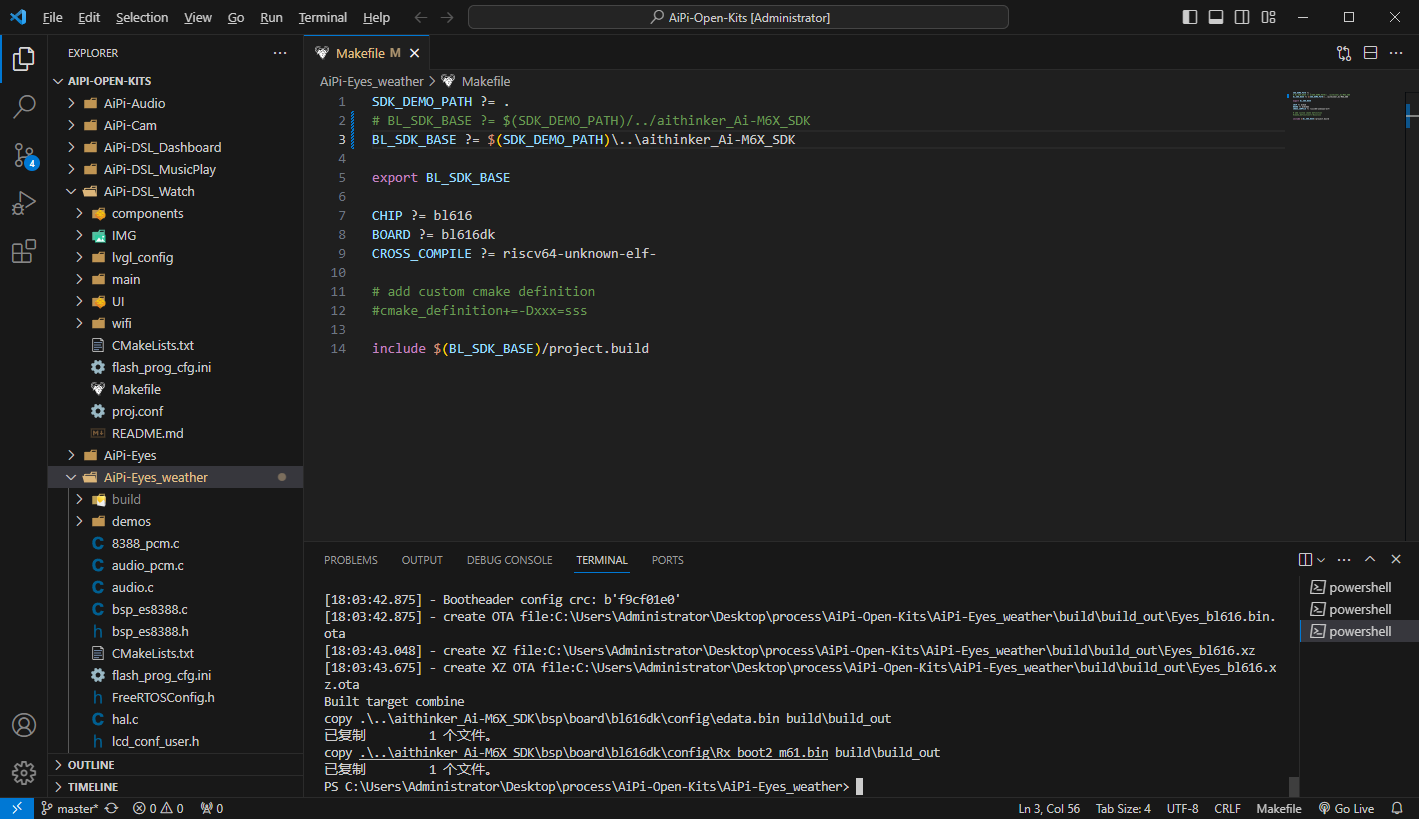Click the editor minimap
This screenshot has width=1419, height=819.
(1344, 107)
